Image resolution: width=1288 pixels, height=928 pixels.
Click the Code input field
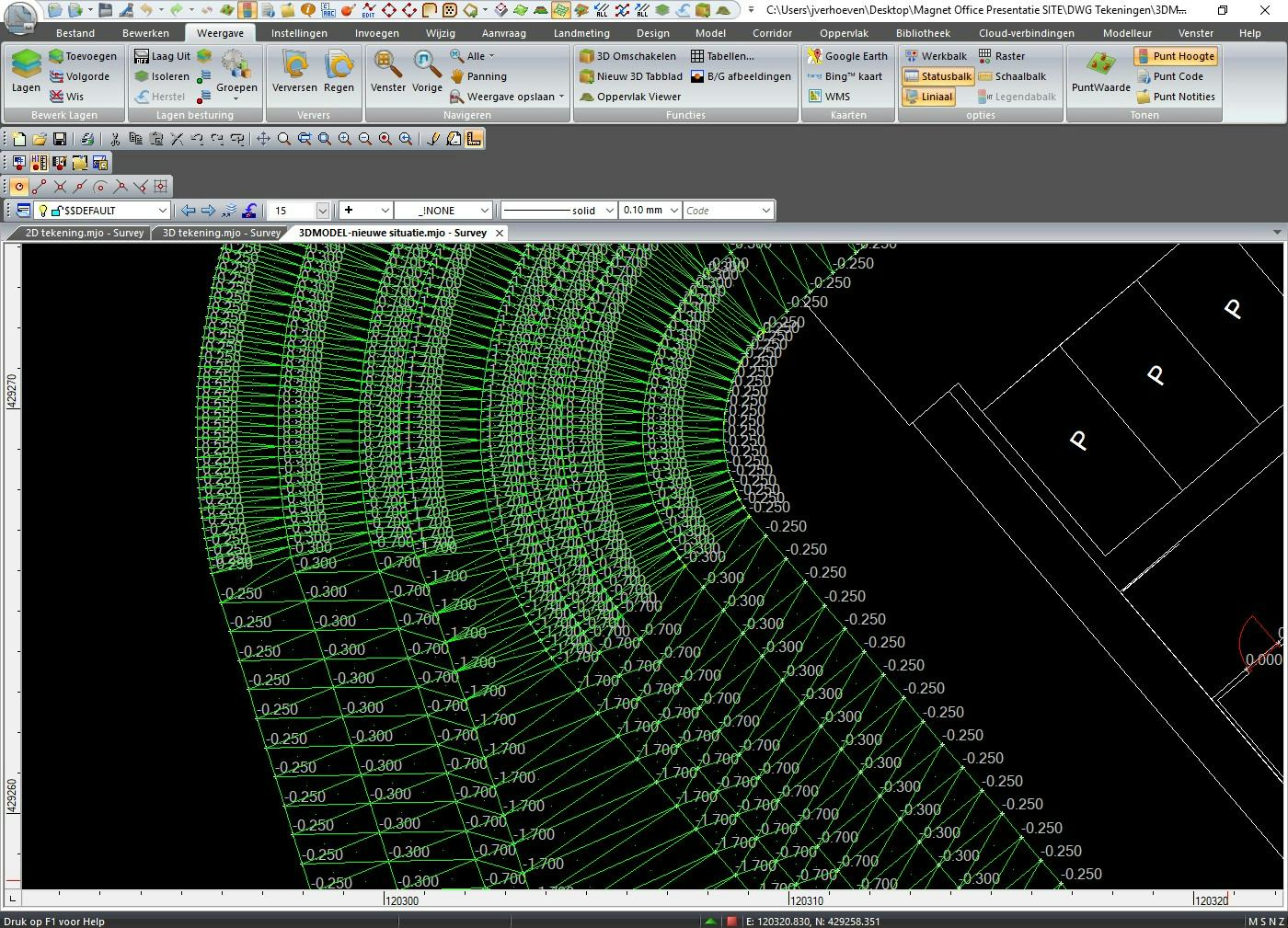tap(719, 211)
